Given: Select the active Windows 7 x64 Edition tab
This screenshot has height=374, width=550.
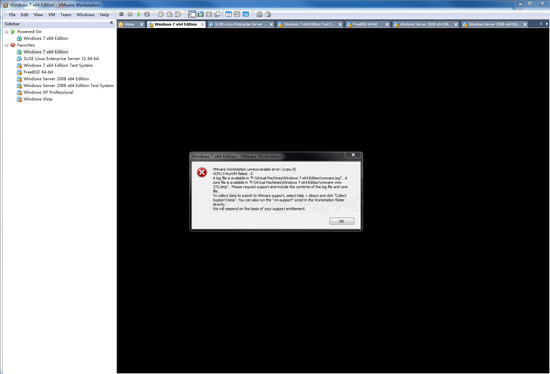Looking at the screenshot, I should point(175,24).
